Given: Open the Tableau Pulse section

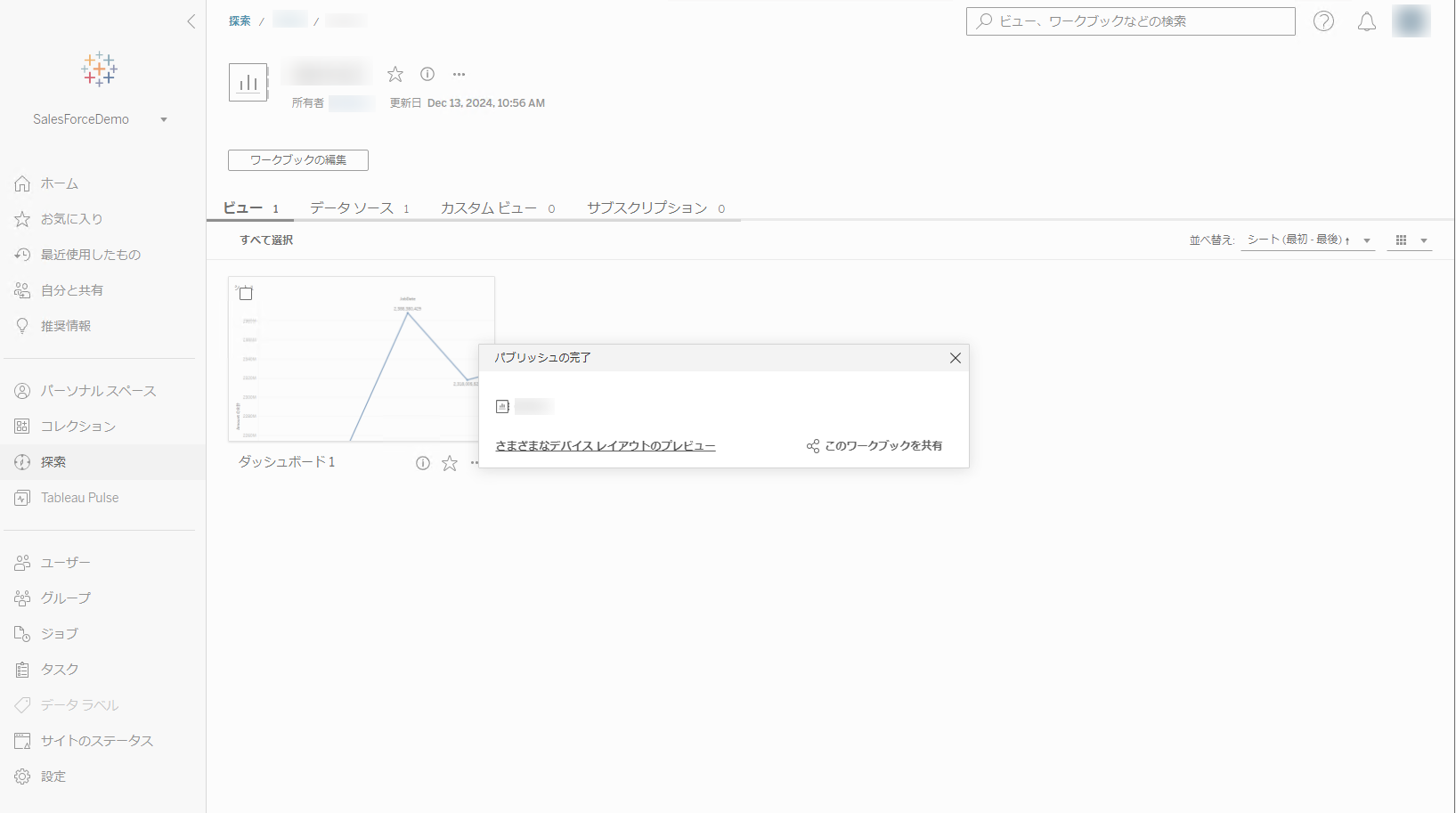Looking at the screenshot, I should (x=78, y=497).
